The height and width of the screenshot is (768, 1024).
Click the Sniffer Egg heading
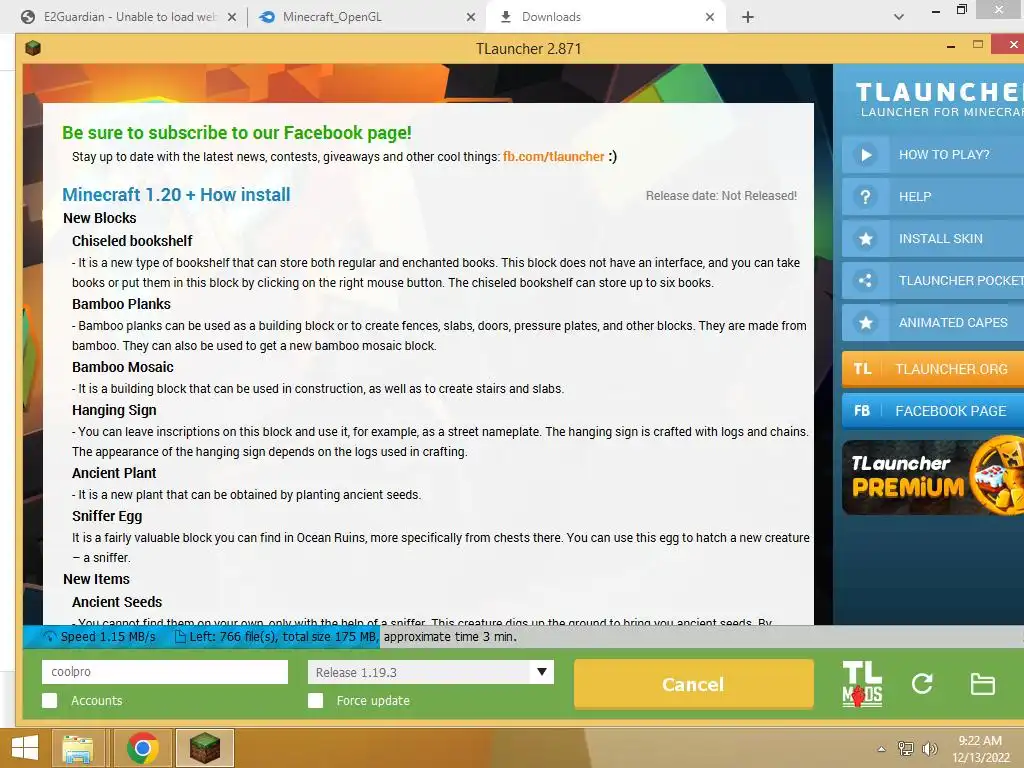(x=107, y=516)
